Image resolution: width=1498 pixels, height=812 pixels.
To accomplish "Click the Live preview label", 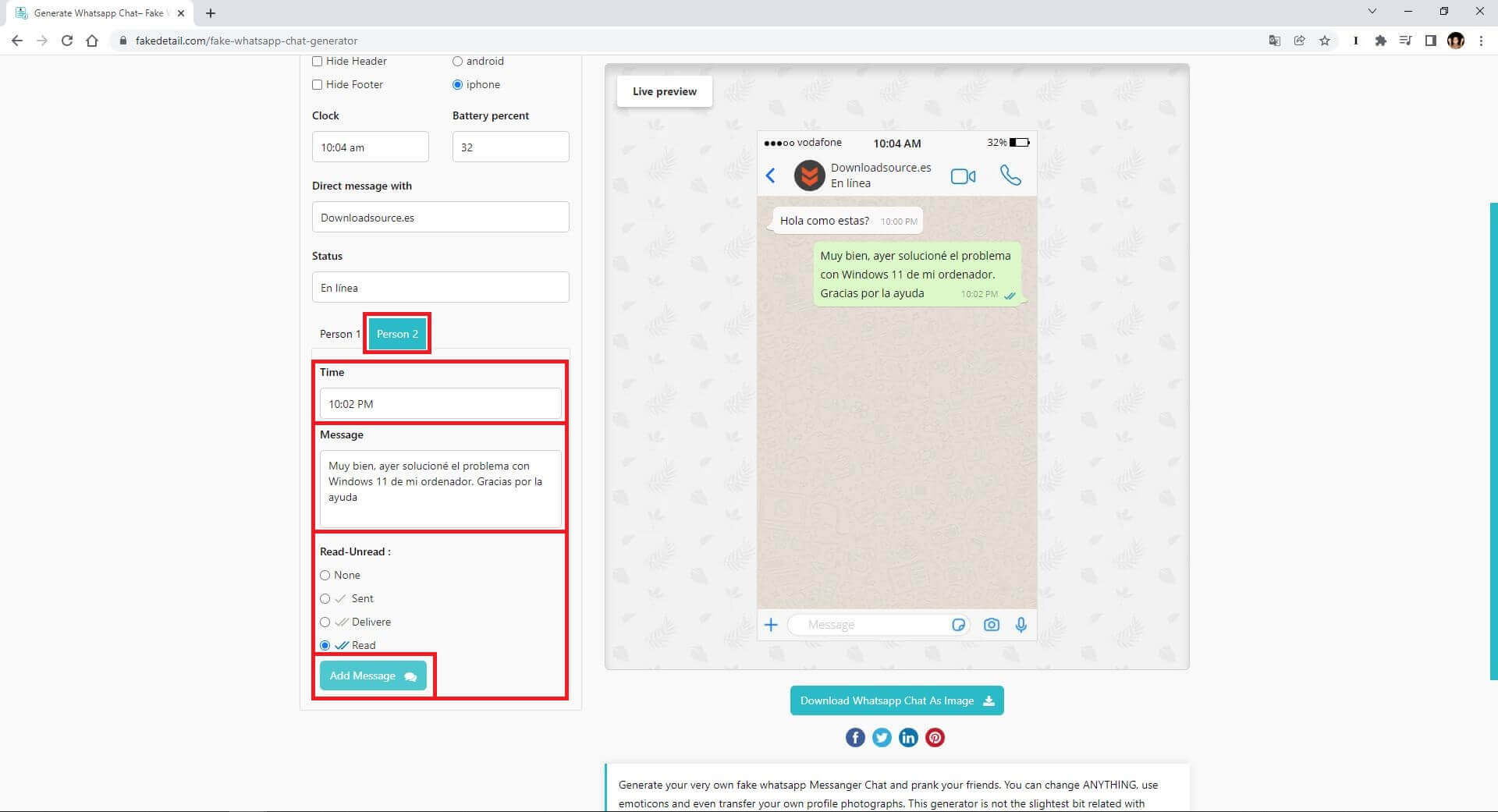I will pos(665,91).
